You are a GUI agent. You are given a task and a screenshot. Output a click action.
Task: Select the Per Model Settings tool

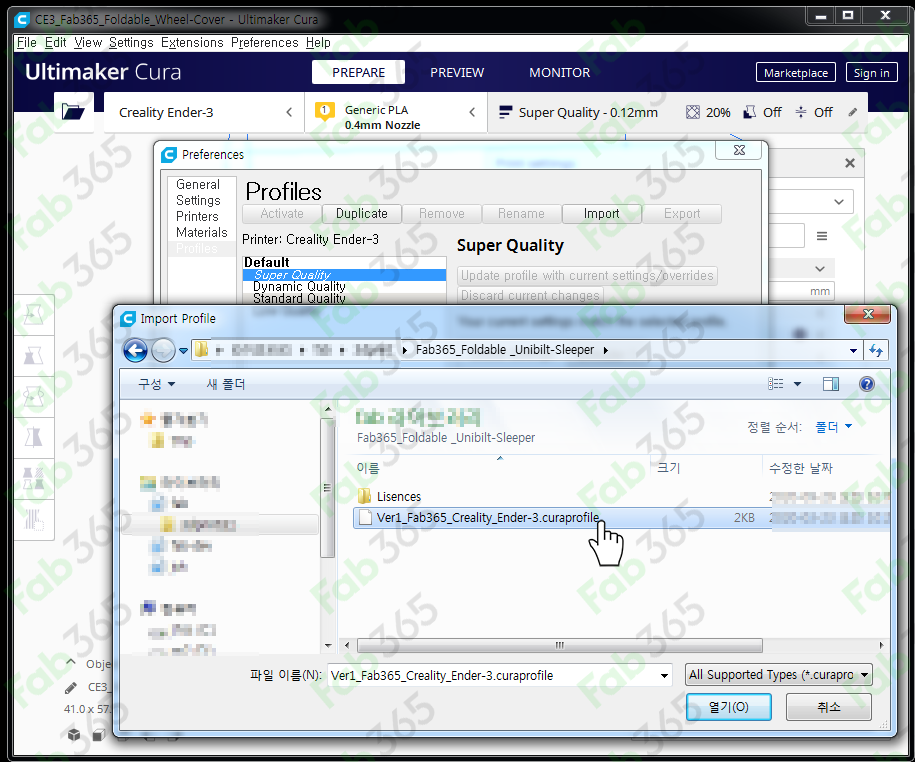point(34,478)
